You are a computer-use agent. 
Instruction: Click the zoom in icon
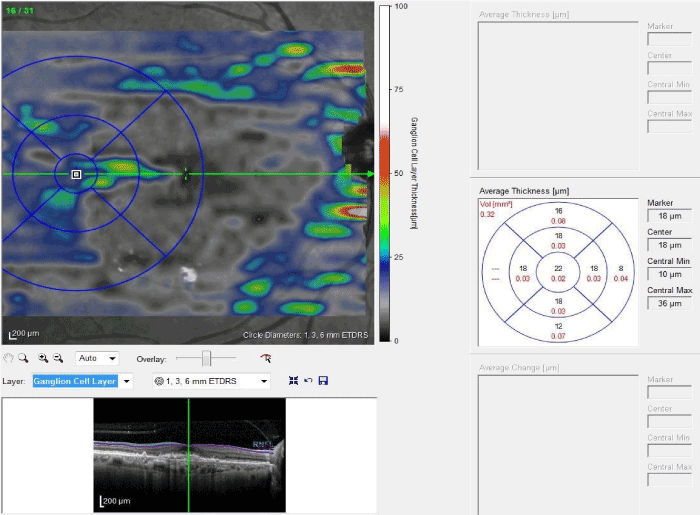43,358
